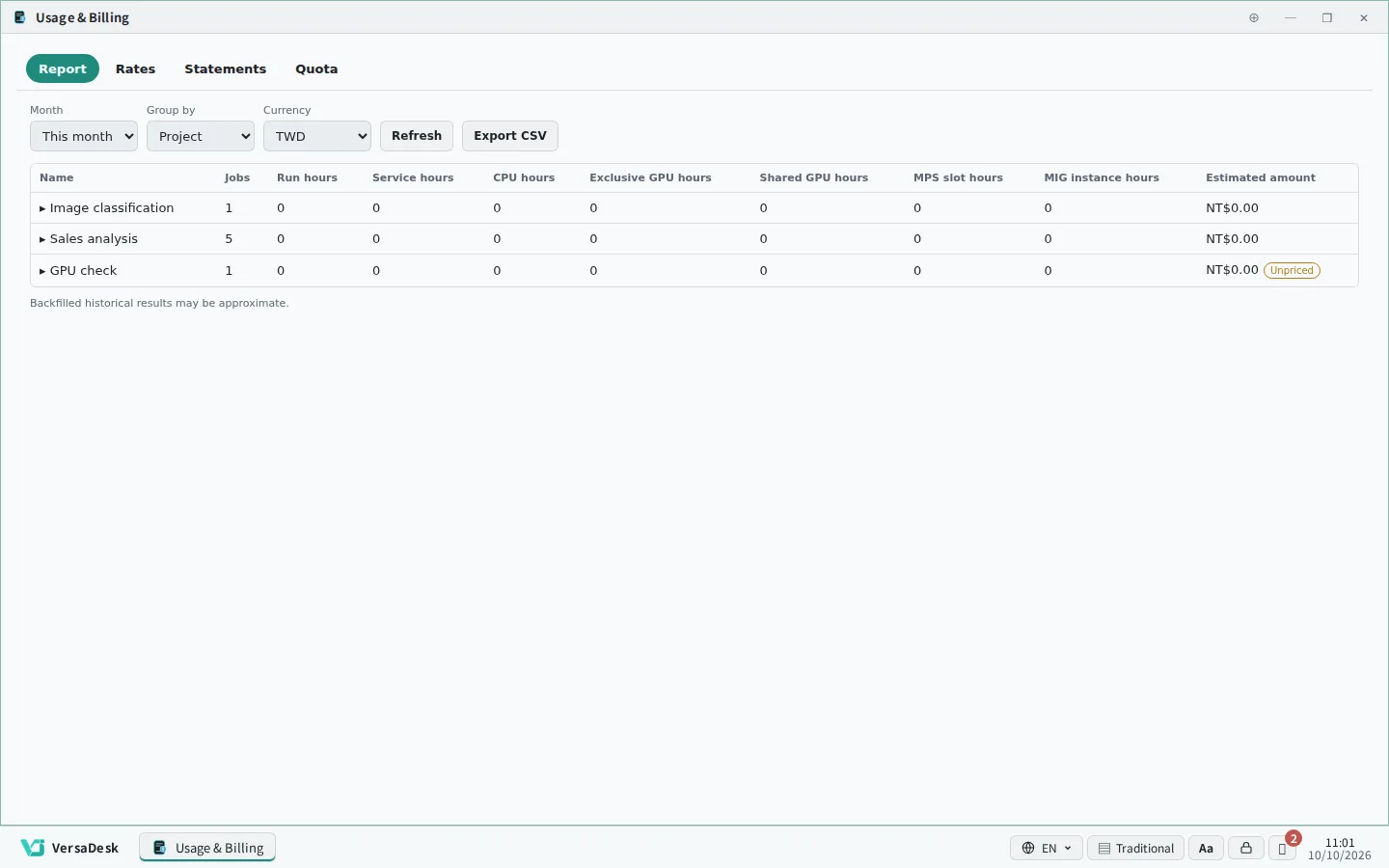This screenshot has height=868, width=1389.
Task: Click the Usage & Billing title bar app icon
Action: click(20, 17)
